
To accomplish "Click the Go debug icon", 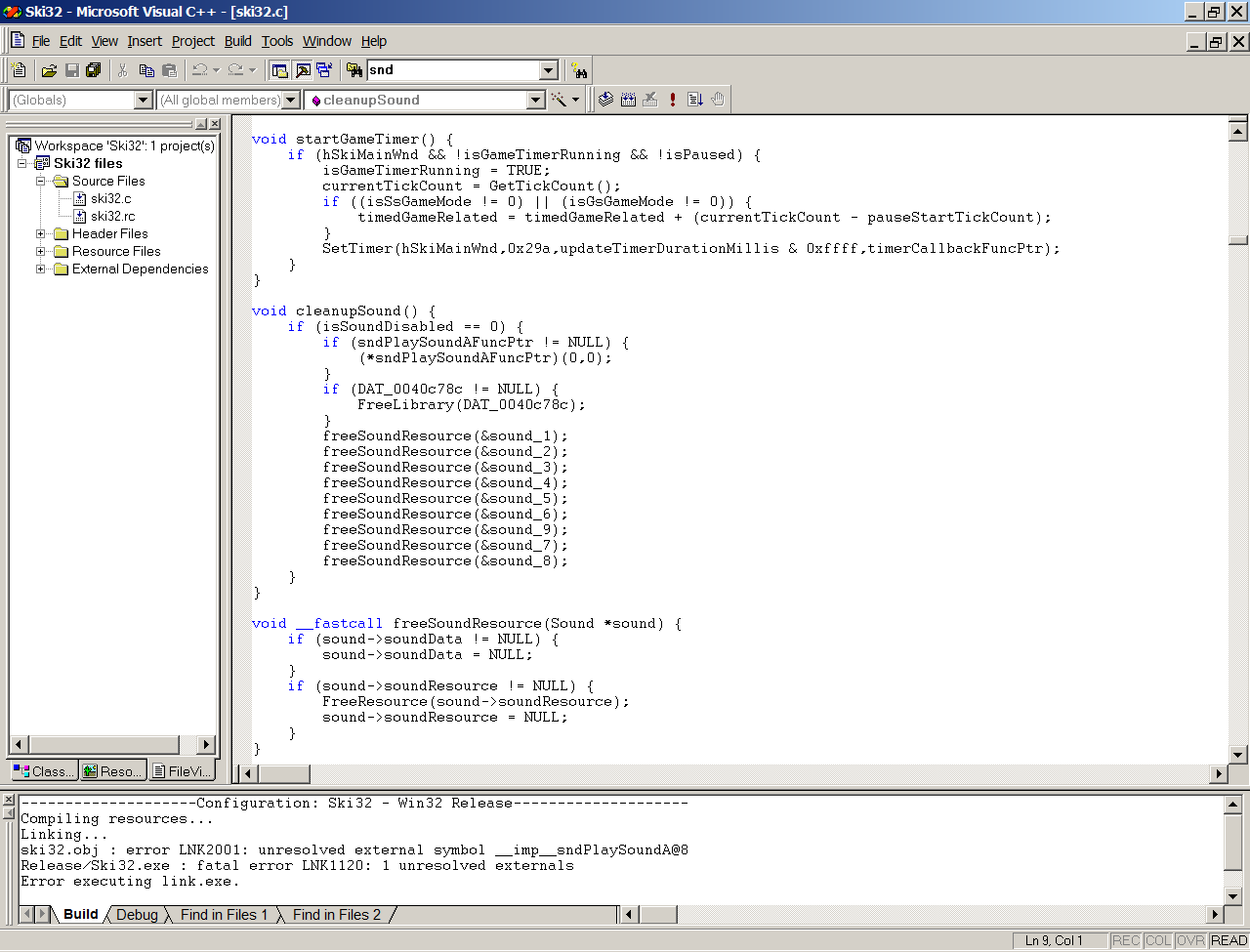I will 695,100.
